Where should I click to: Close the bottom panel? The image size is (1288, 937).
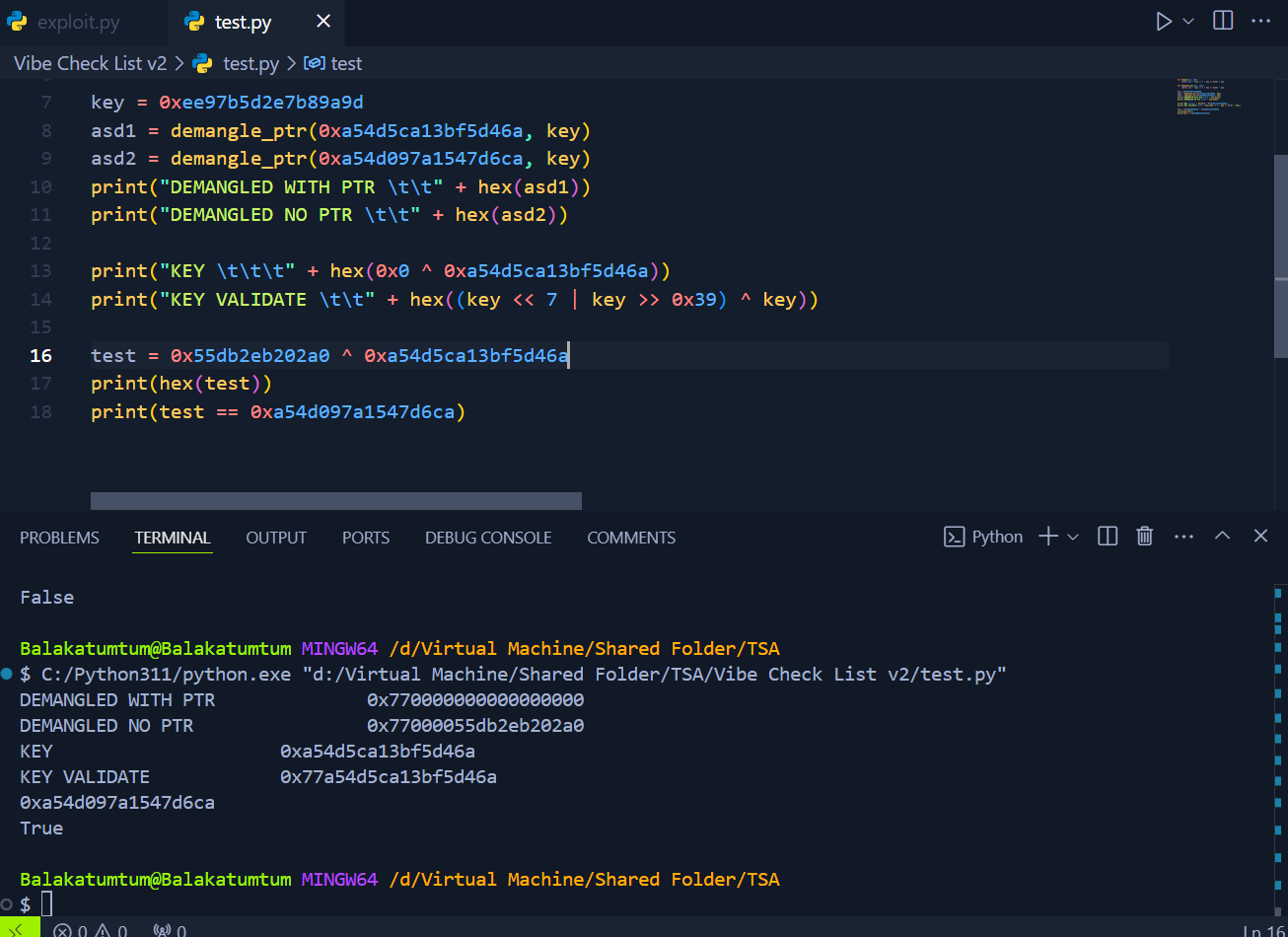1260,536
